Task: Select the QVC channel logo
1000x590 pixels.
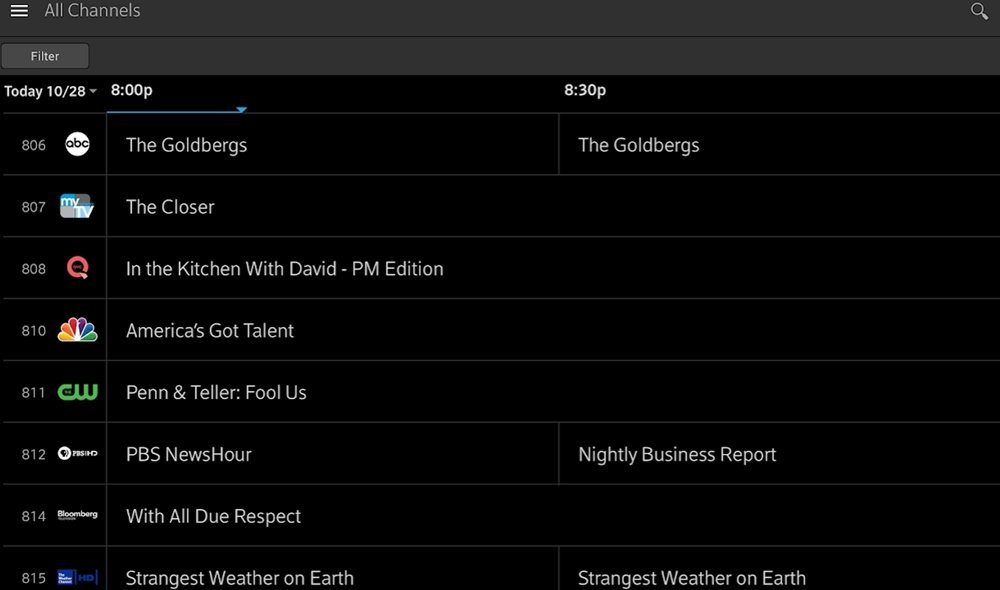Action: (77, 268)
